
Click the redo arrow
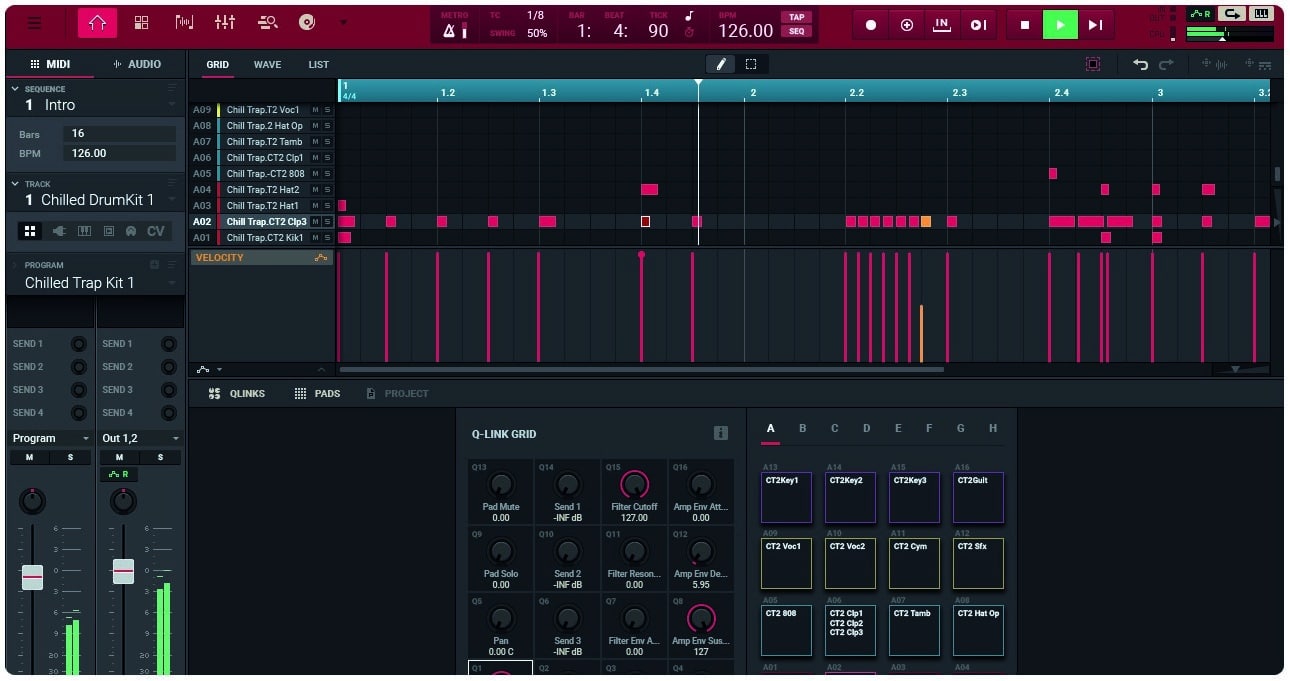click(x=1166, y=64)
